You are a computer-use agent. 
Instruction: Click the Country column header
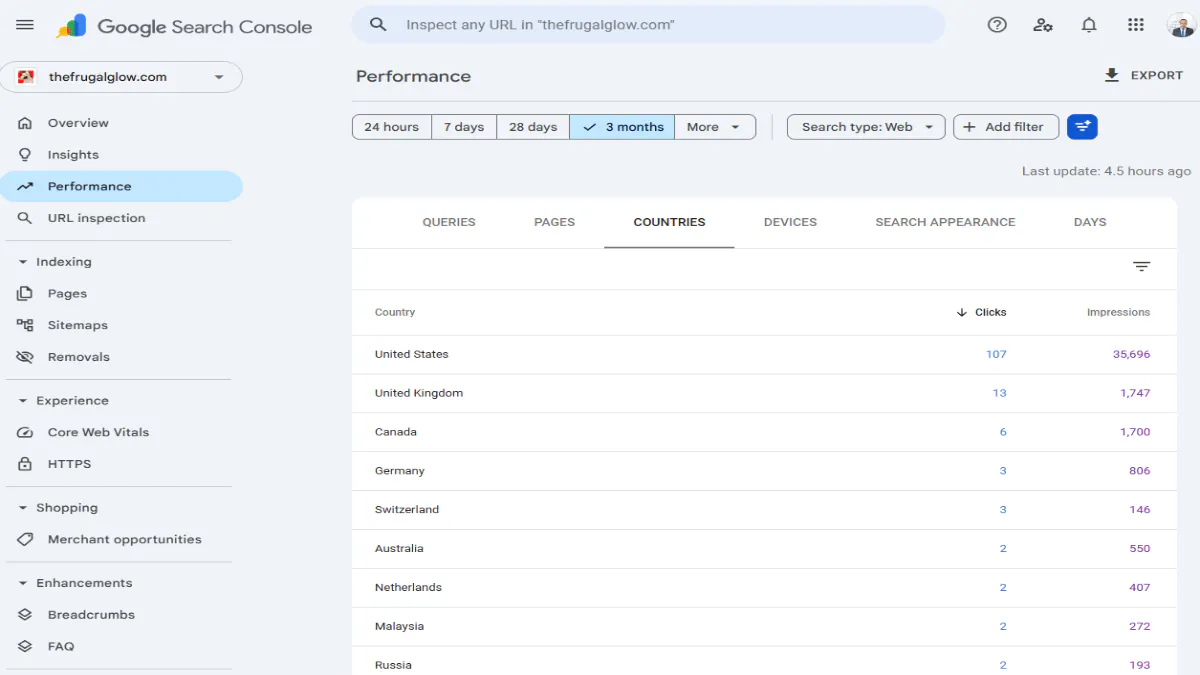(395, 312)
